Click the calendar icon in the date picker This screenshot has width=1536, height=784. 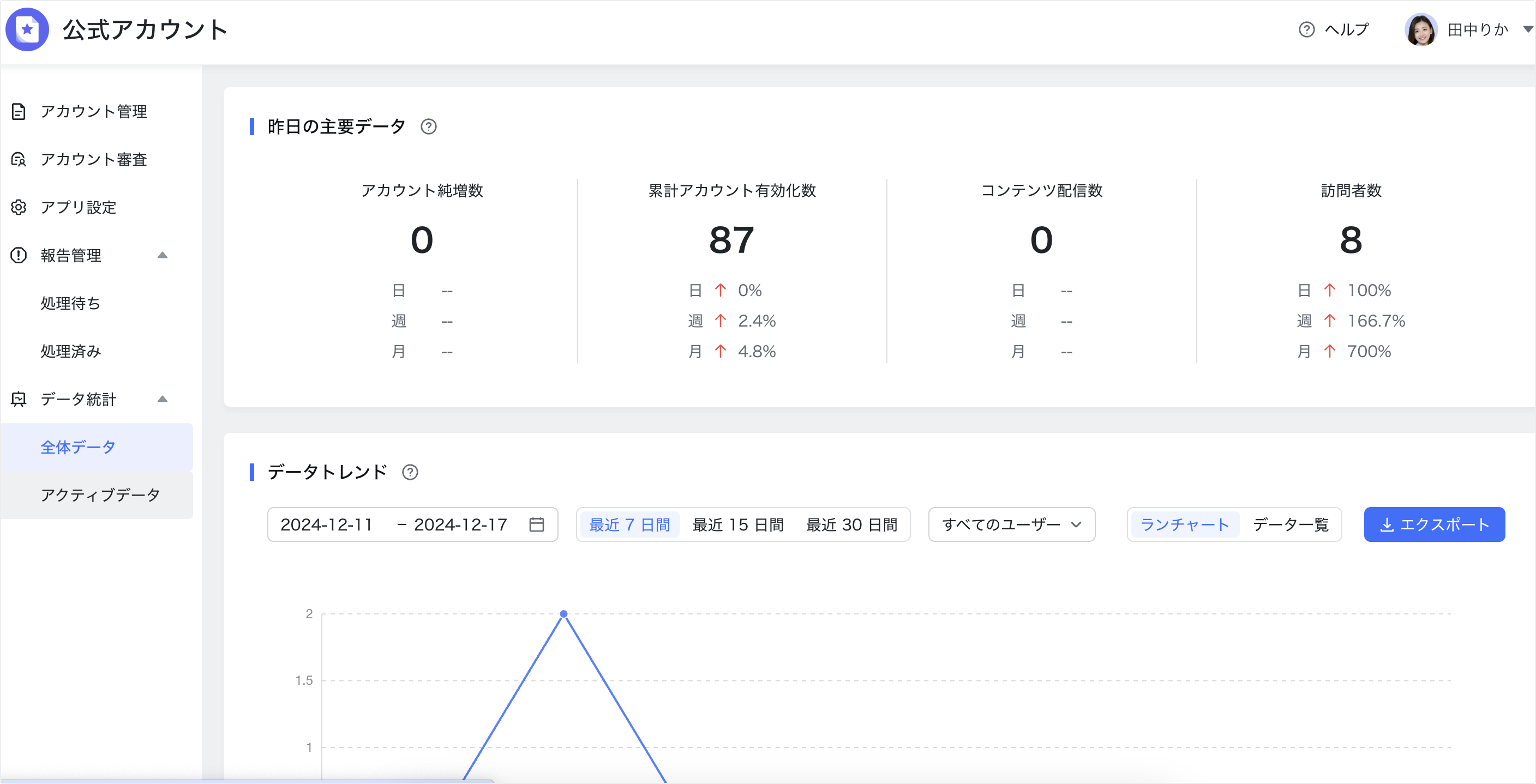pos(537,524)
